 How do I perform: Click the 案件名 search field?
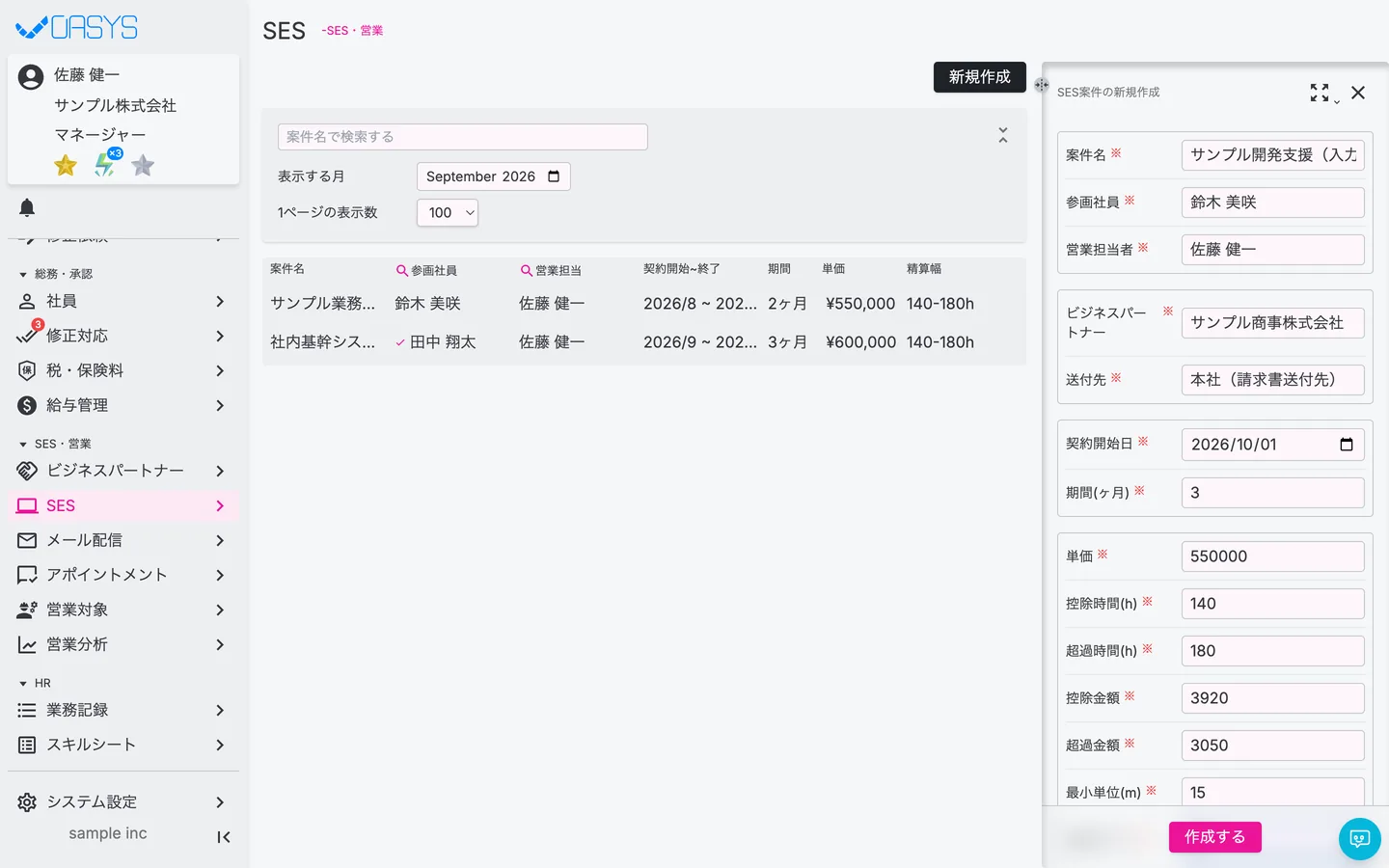tap(463, 137)
